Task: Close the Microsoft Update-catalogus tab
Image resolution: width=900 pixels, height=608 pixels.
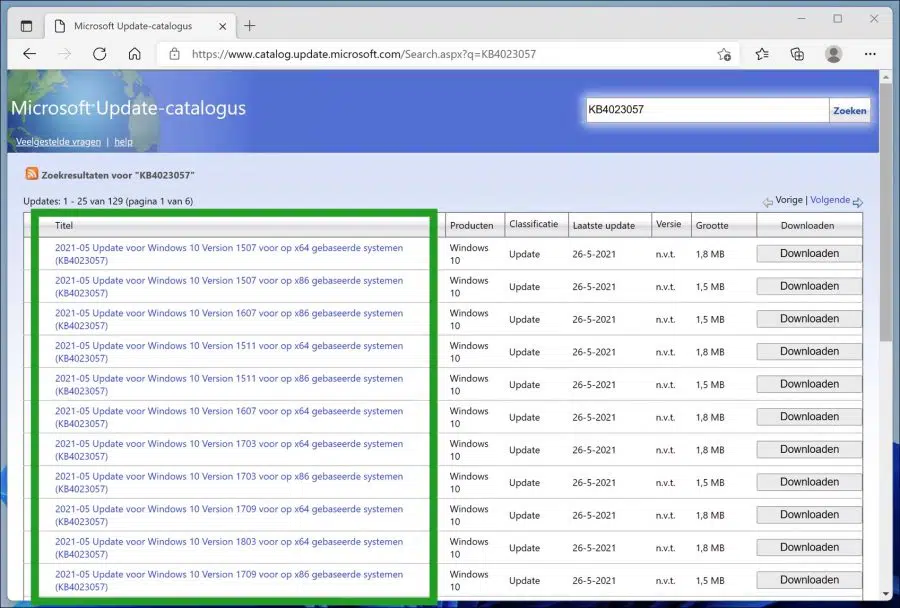Action: tap(223, 26)
